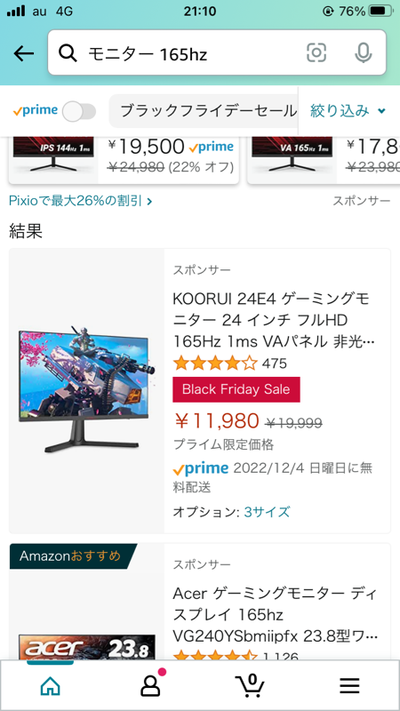
Task: Open the home tab icon
Action: click(x=50, y=686)
